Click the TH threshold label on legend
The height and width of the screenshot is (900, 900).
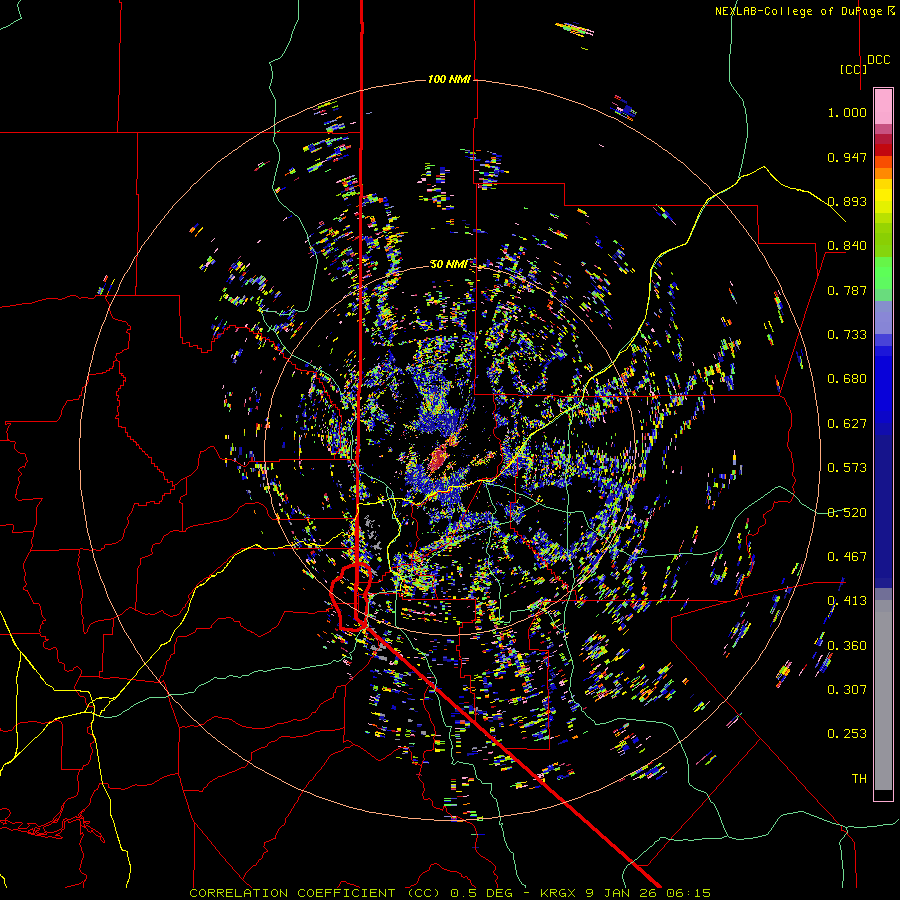[859, 779]
